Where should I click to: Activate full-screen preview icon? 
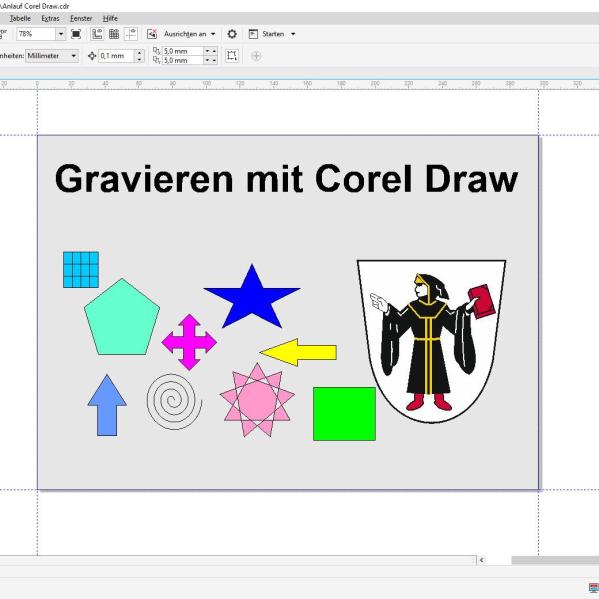point(76,34)
